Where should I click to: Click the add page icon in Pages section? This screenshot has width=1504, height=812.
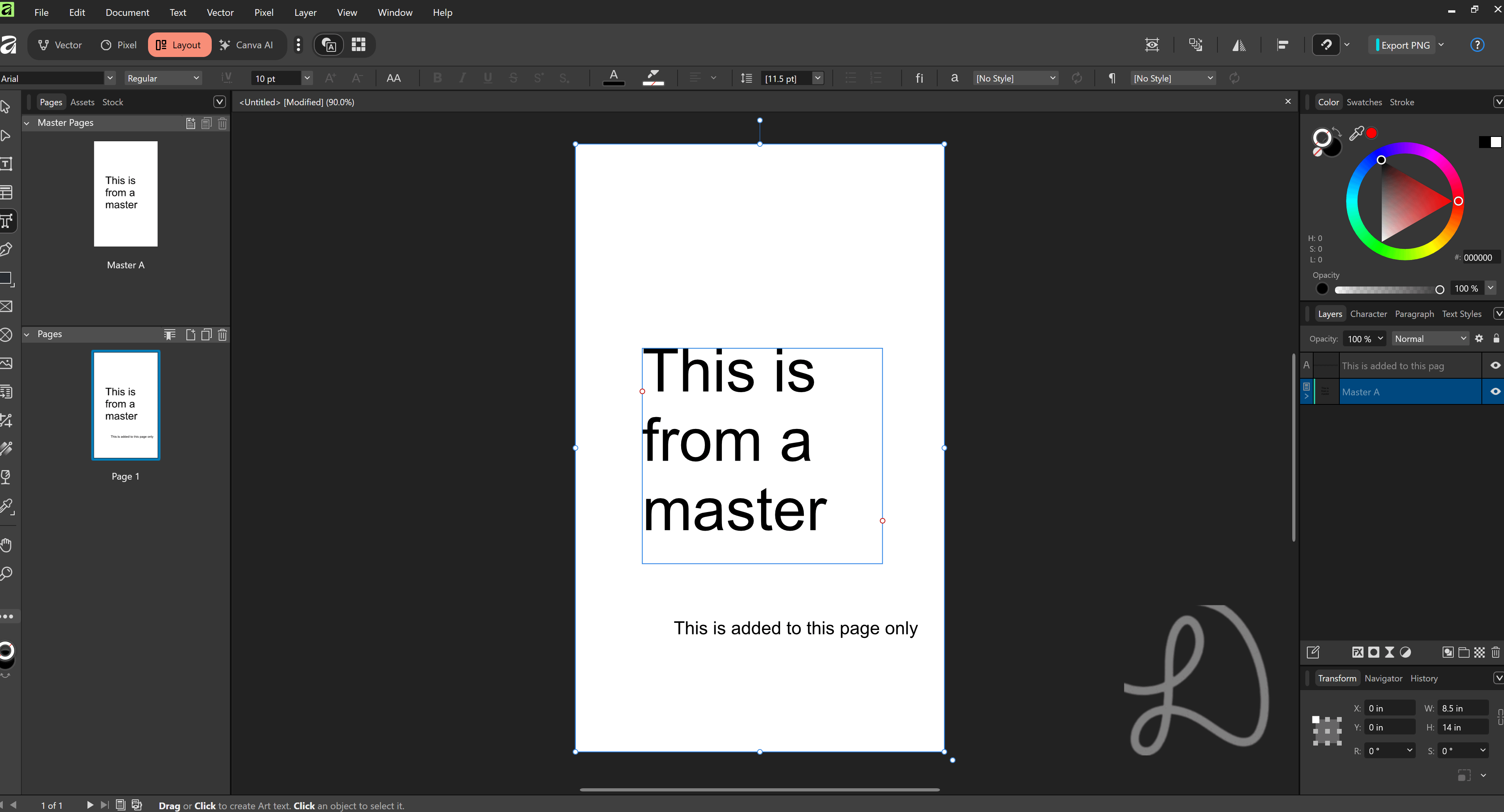tap(190, 334)
